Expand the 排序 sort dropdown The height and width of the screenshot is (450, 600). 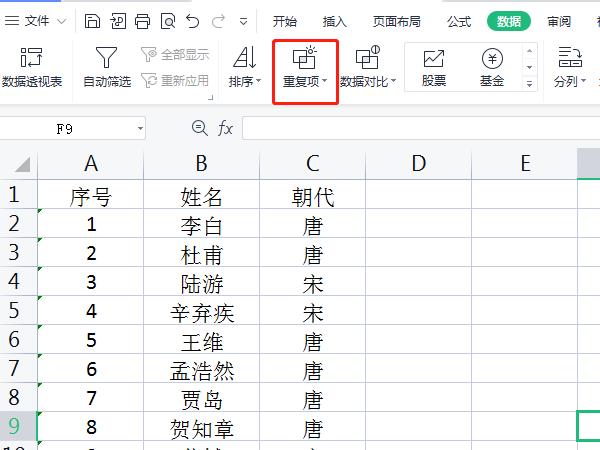(244, 80)
